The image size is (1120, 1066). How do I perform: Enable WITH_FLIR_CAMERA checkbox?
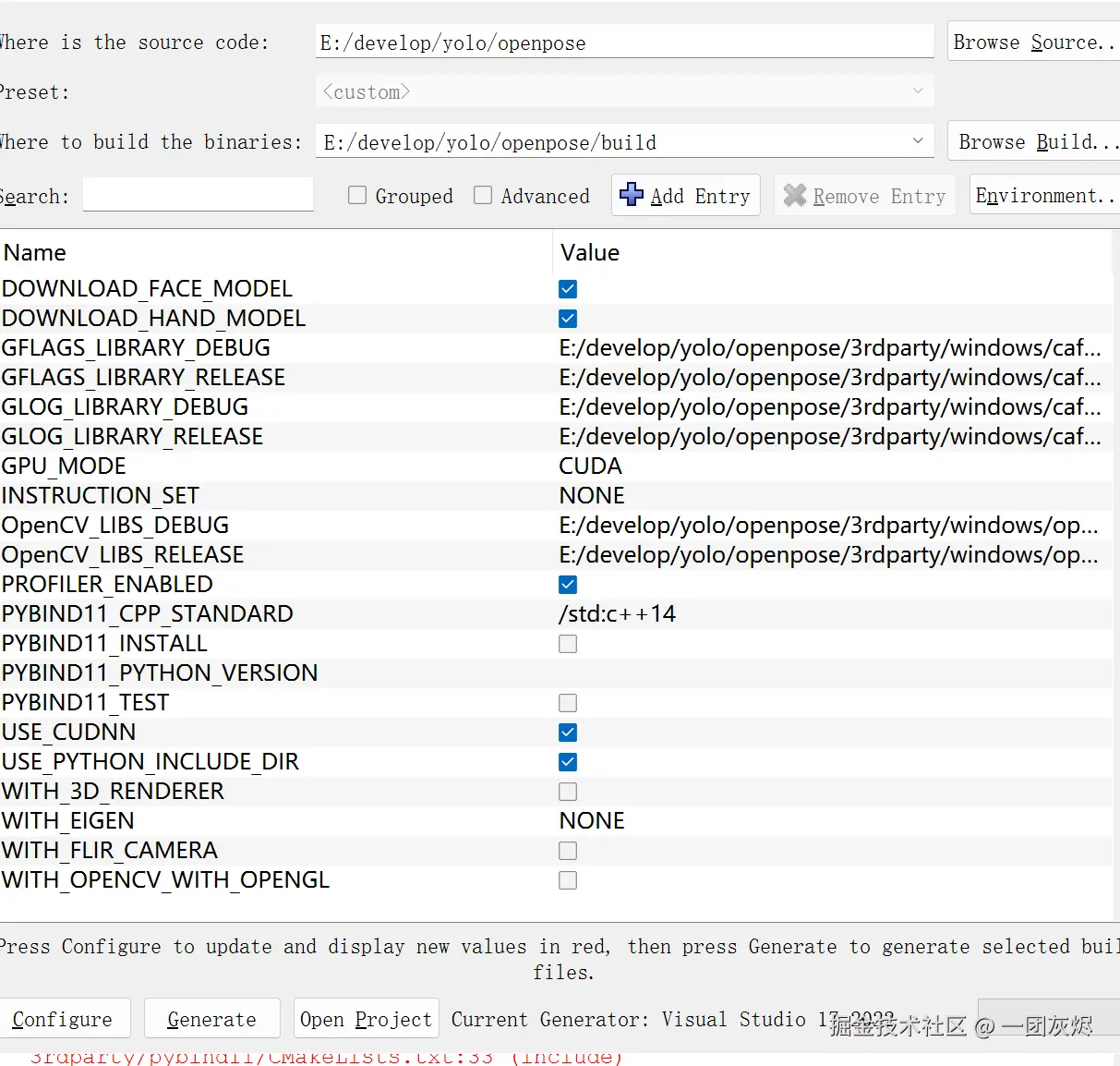coord(568,851)
